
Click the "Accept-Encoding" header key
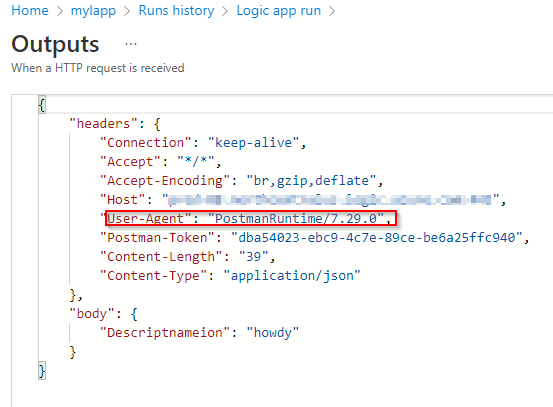(165, 181)
